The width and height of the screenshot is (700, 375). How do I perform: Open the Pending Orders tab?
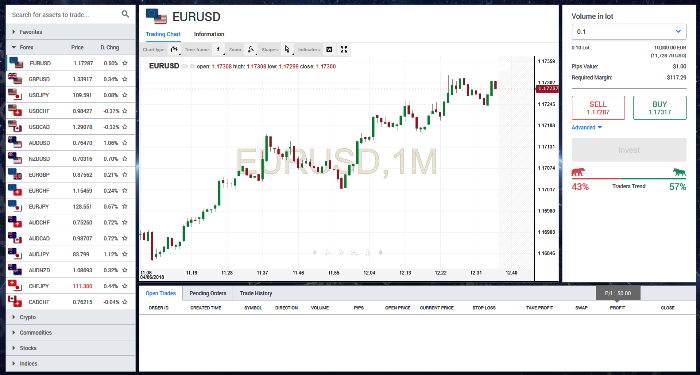[208, 293]
